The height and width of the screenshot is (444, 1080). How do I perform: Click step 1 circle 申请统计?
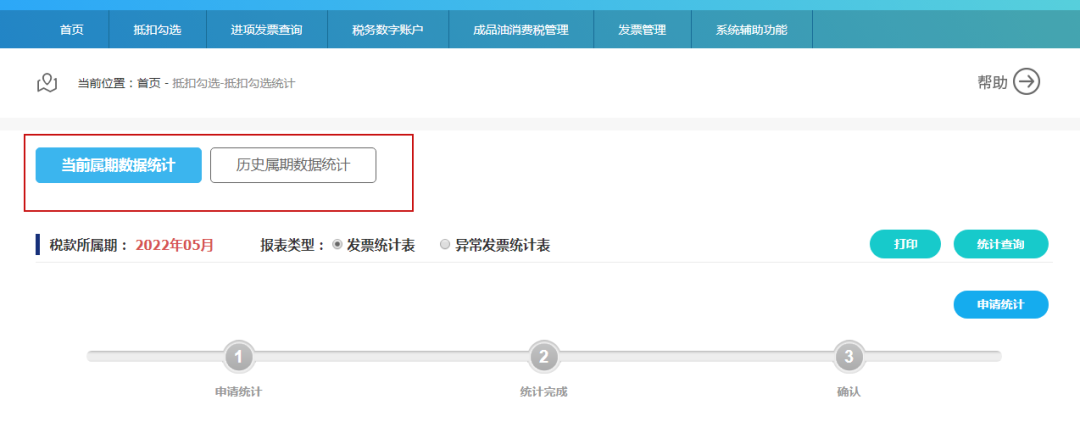pyautogui.click(x=238, y=356)
